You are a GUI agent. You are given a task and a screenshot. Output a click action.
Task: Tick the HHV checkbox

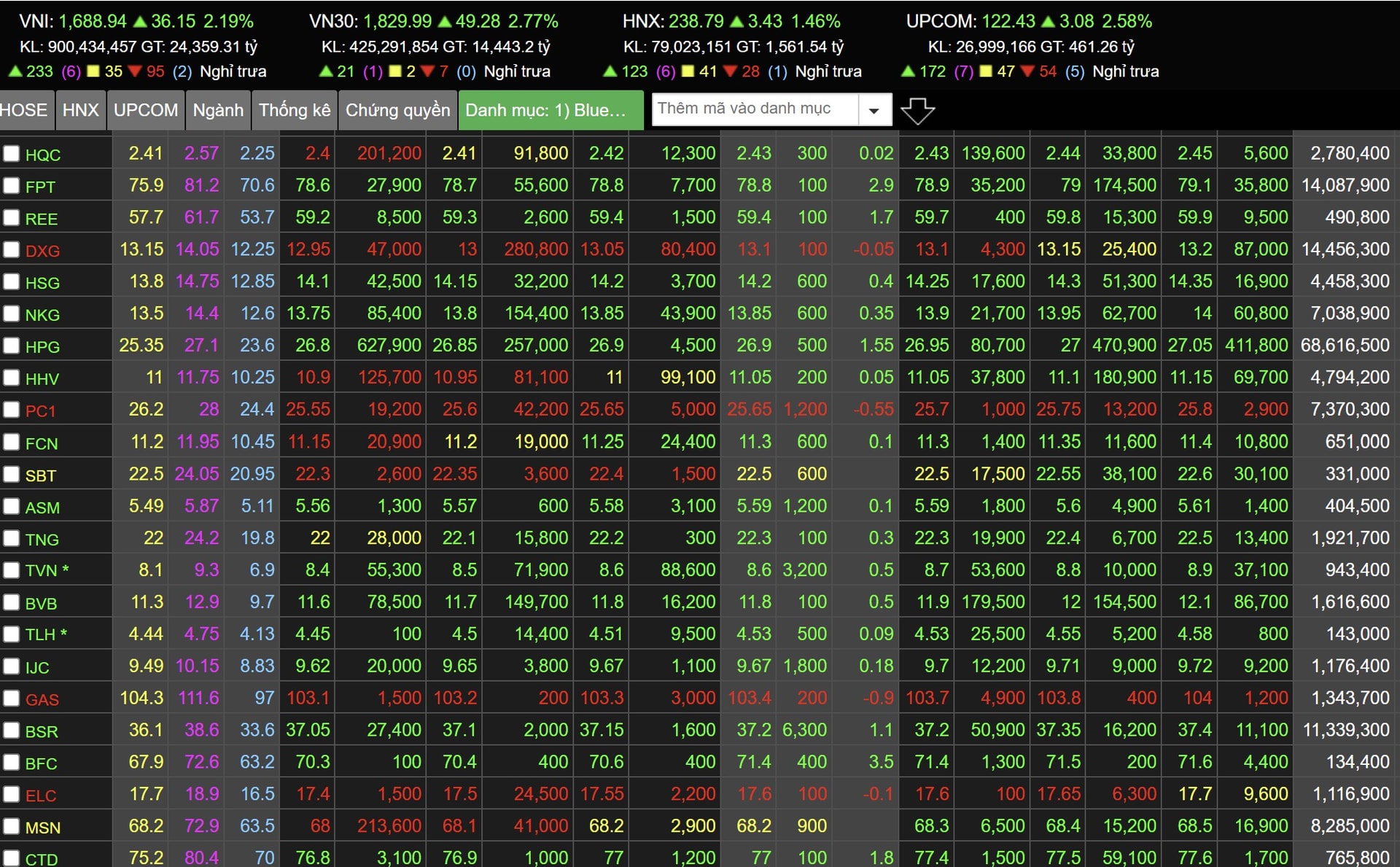click(11, 378)
